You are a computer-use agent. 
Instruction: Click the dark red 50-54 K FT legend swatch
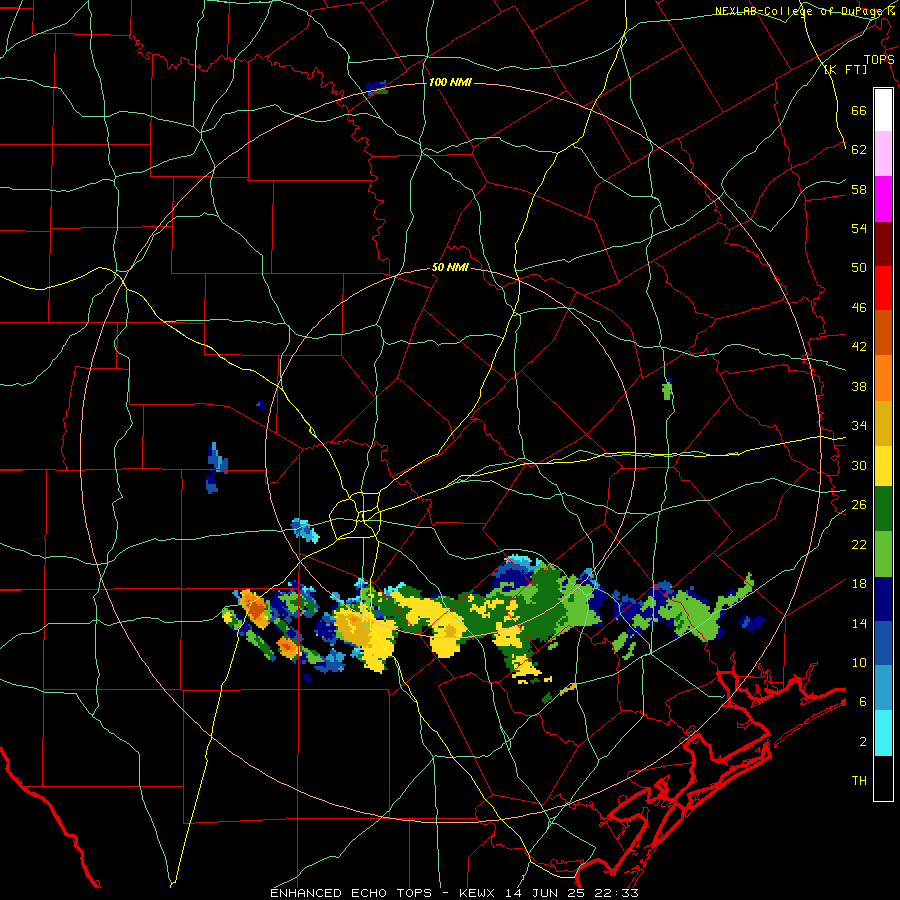(x=883, y=244)
